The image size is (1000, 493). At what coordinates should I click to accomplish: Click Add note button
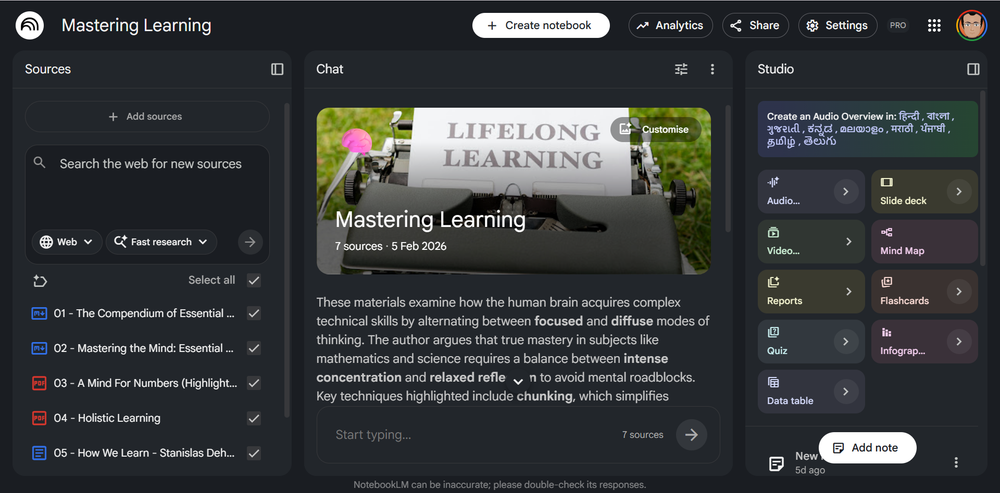[867, 448]
